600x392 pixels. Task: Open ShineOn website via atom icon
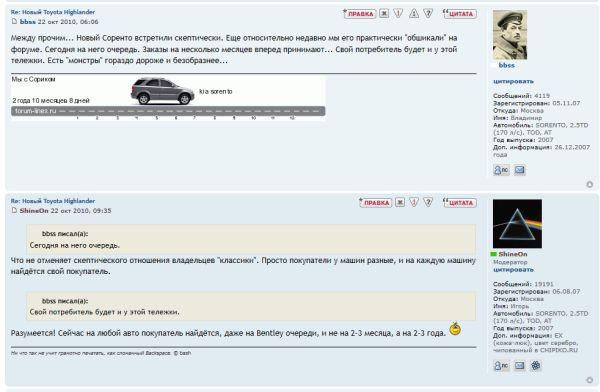pyautogui.click(x=536, y=366)
